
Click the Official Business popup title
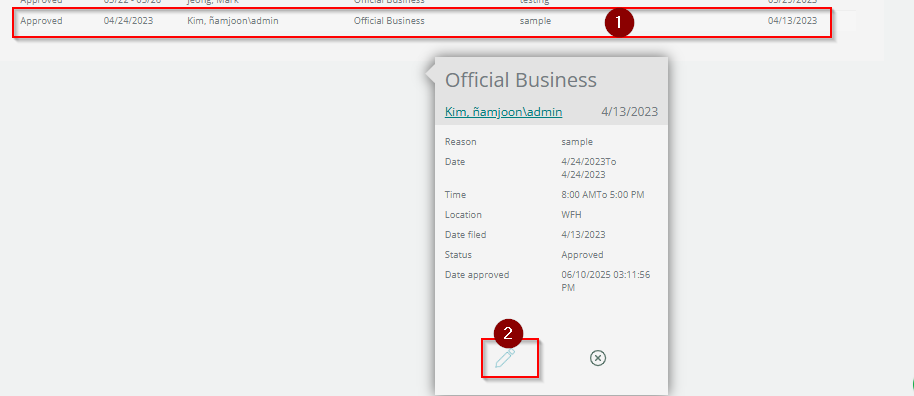point(521,80)
